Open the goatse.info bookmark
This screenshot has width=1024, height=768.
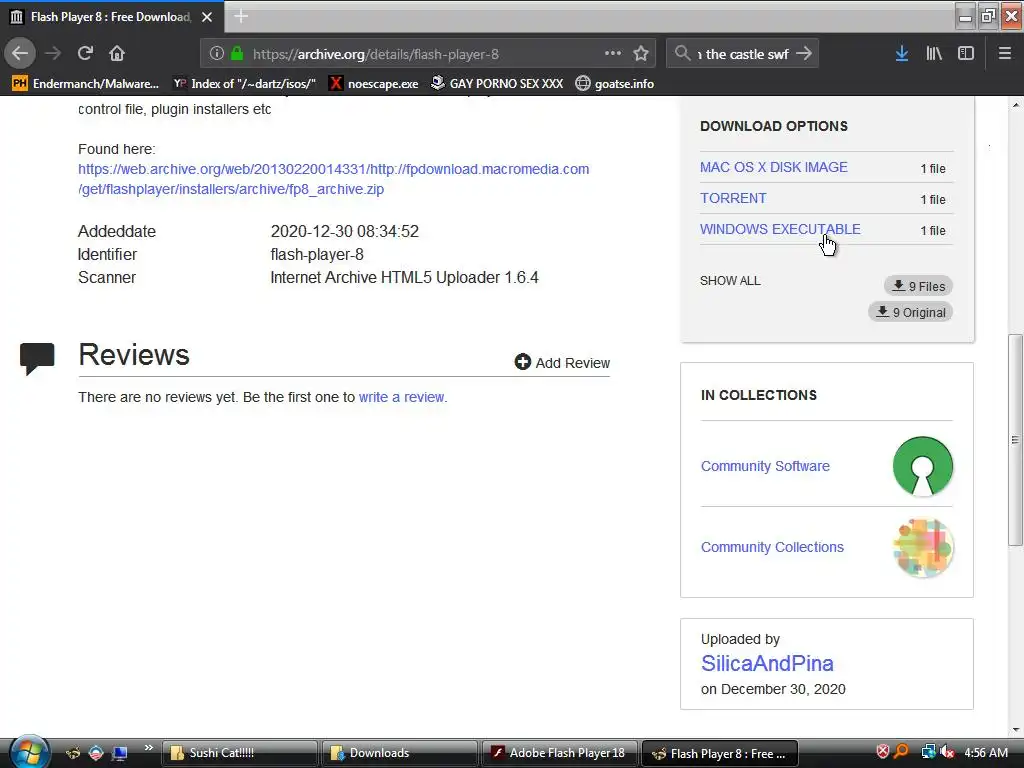point(615,84)
